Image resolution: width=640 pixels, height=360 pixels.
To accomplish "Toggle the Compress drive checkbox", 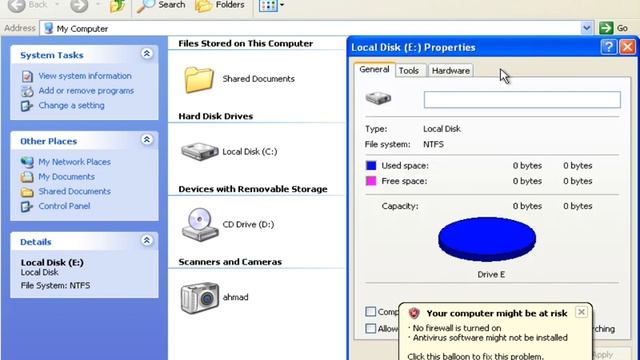I will [371, 312].
